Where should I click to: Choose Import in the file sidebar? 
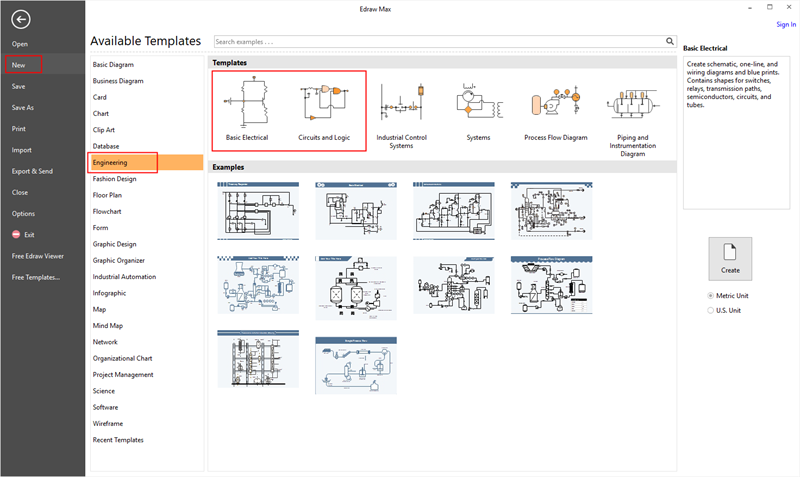21,150
